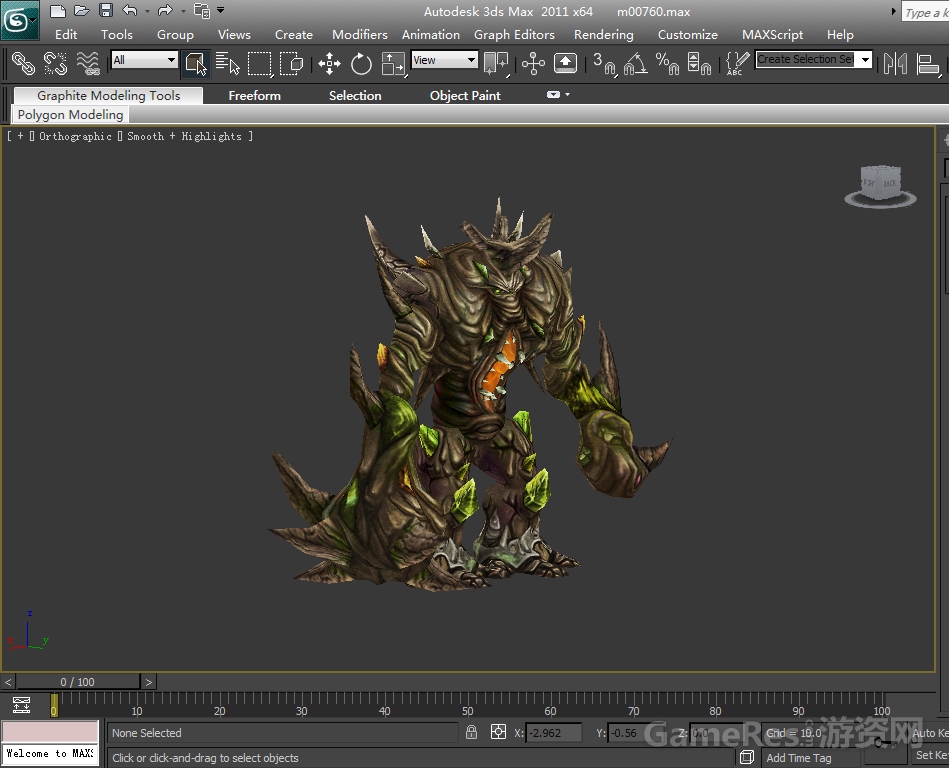Click the Unlink Selection tool
The image size is (949, 768).
56,64
